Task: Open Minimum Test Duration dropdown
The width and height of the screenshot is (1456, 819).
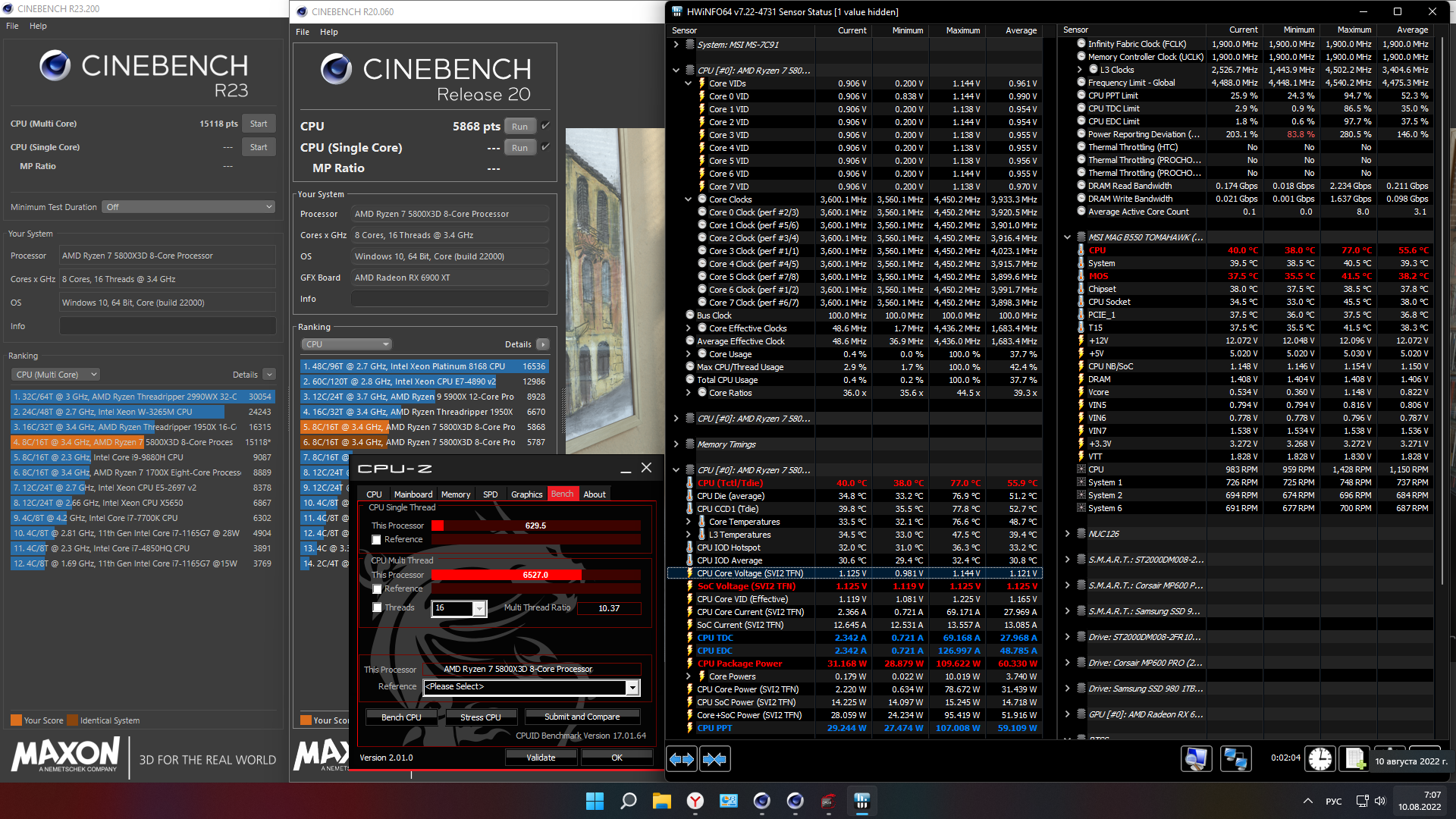Action: [x=188, y=207]
